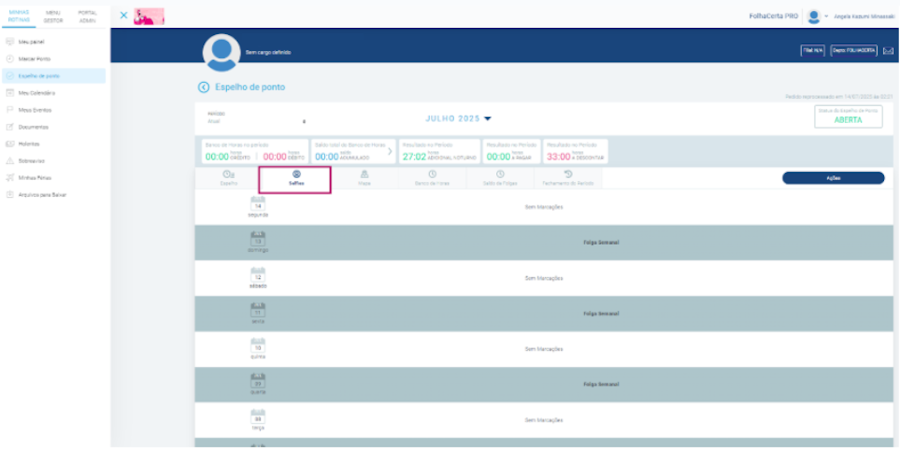Click the 27:02 ADICIONAL NOTURNO value
Viewport: 900px width, 452px height.
[439, 156]
